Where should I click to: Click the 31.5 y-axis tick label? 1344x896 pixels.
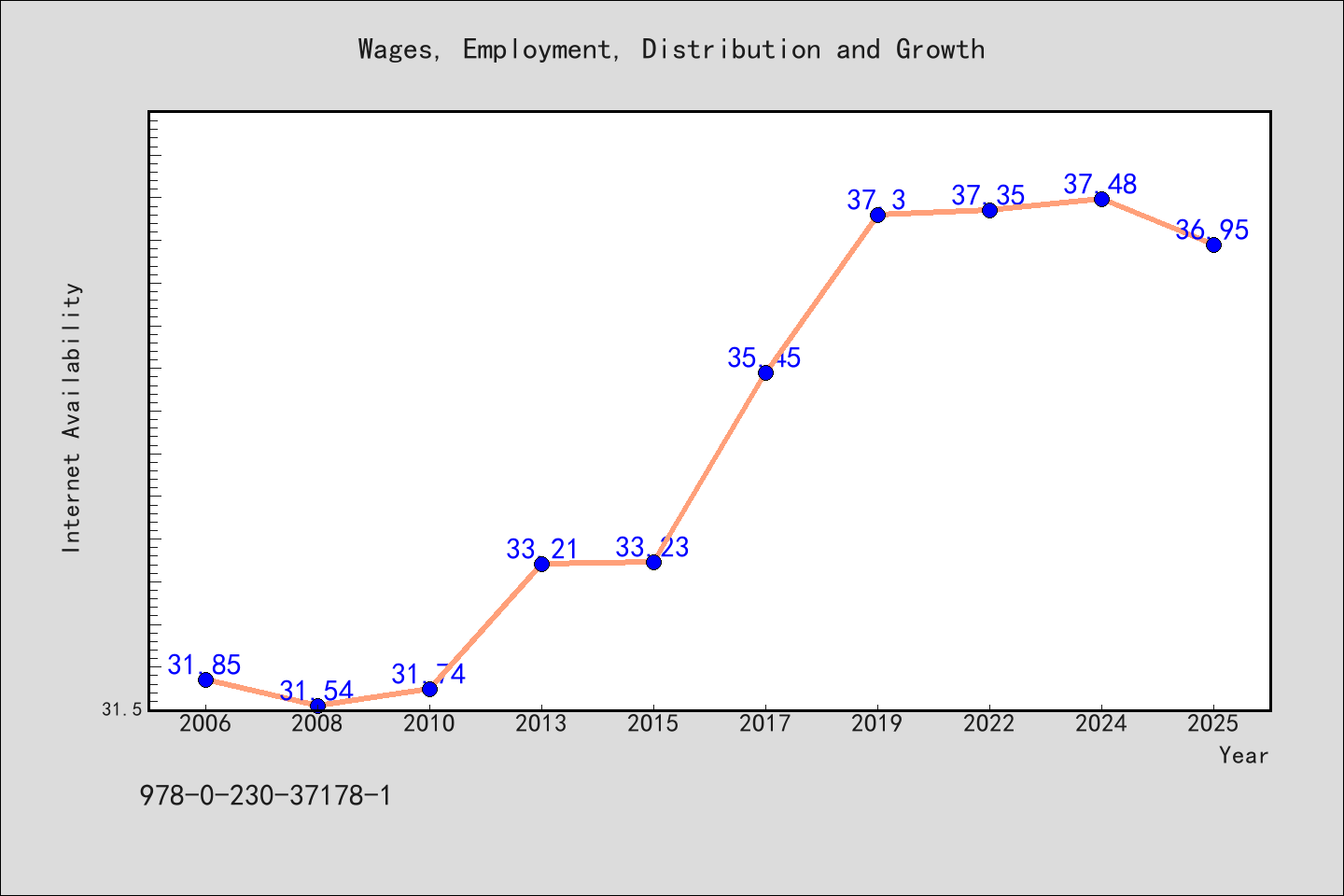click(122, 710)
